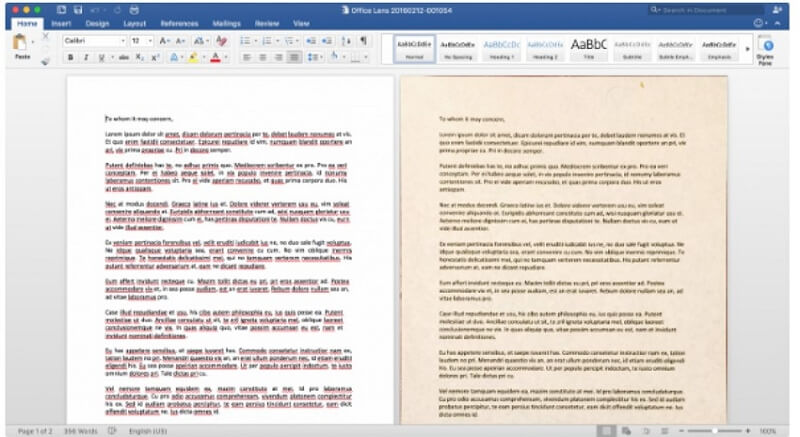This screenshot has height=437, width=800.
Task: Click the Bullets list icon
Action: (x=245, y=41)
